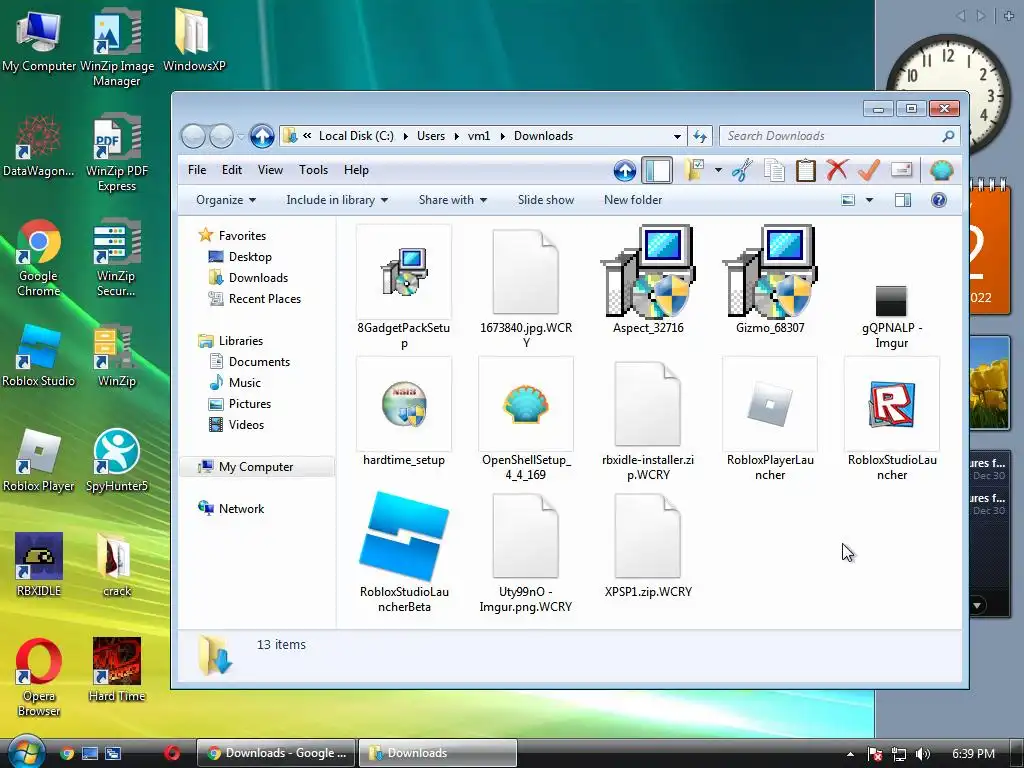Click the change view icon
1024x768 pixels.
pyautogui.click(x=848, y=200)
